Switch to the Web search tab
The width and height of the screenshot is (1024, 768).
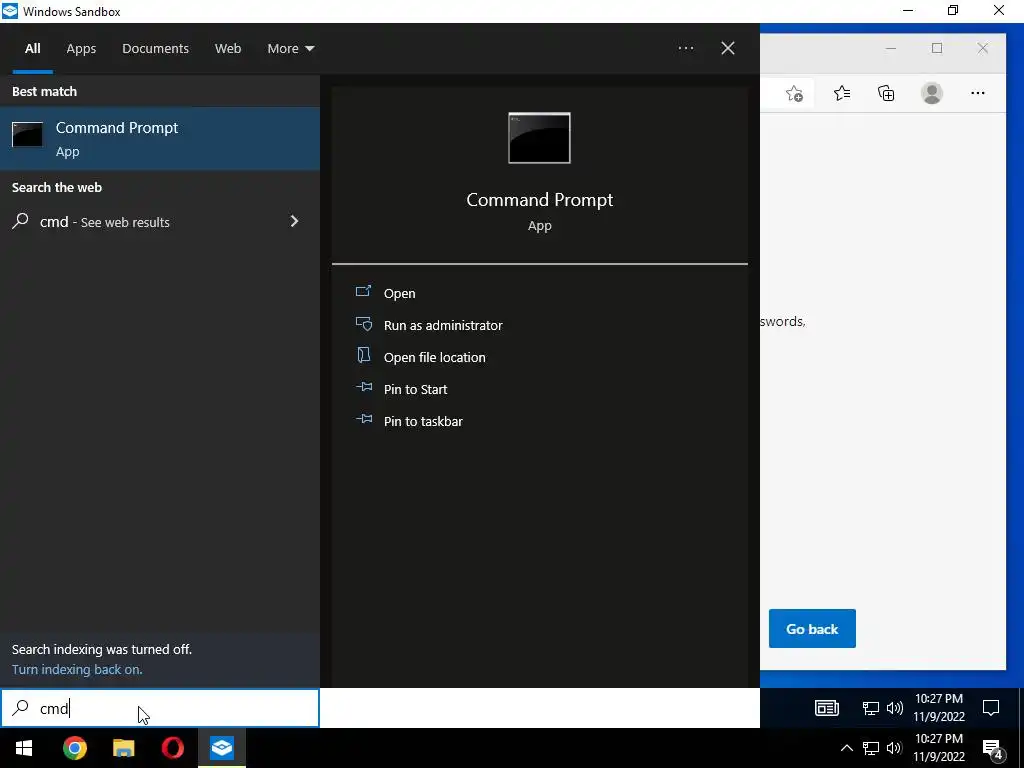click(x=228, y=48)
